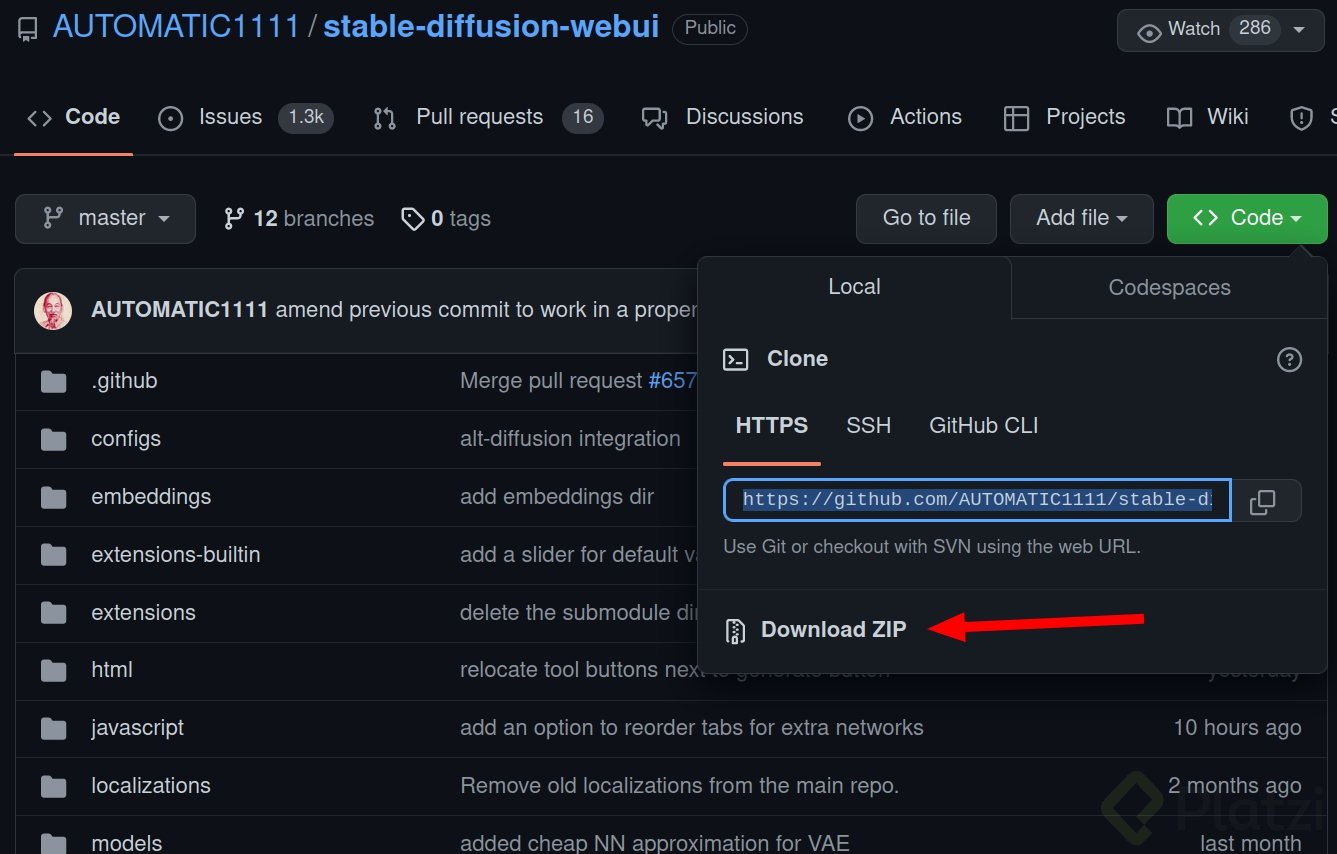
Task: Click the eye icon in the Watch button
Action: [1150, 31]
